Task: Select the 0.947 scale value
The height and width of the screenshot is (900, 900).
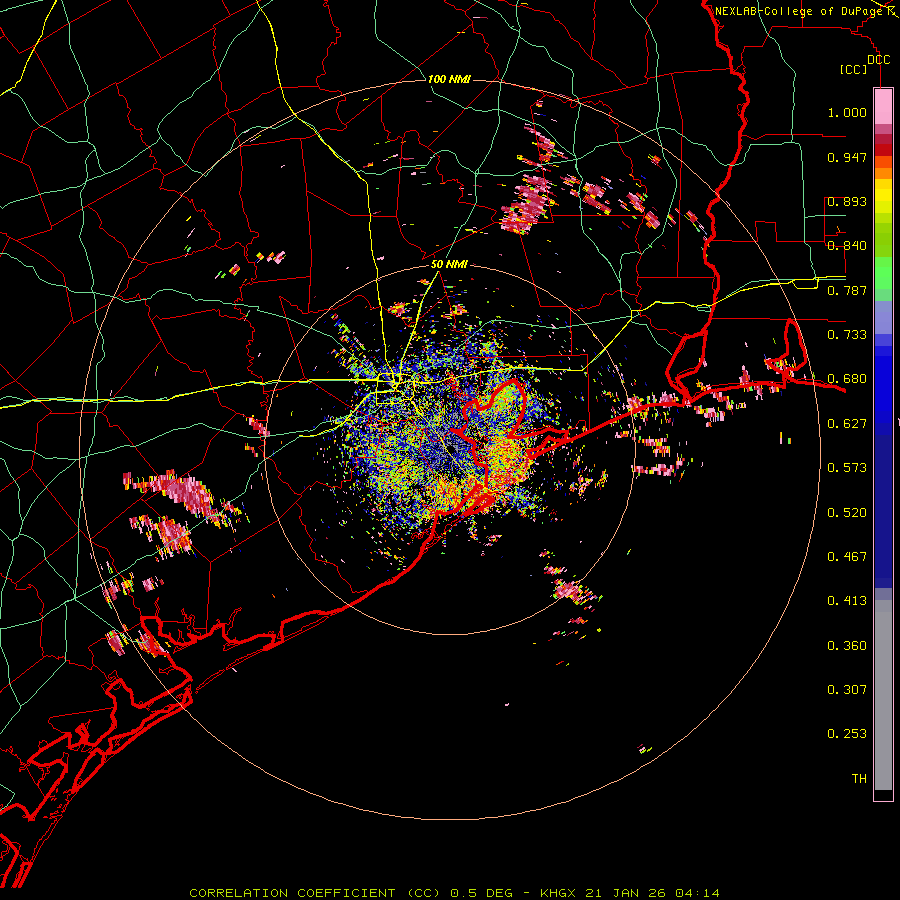Action: pos(847,157)
